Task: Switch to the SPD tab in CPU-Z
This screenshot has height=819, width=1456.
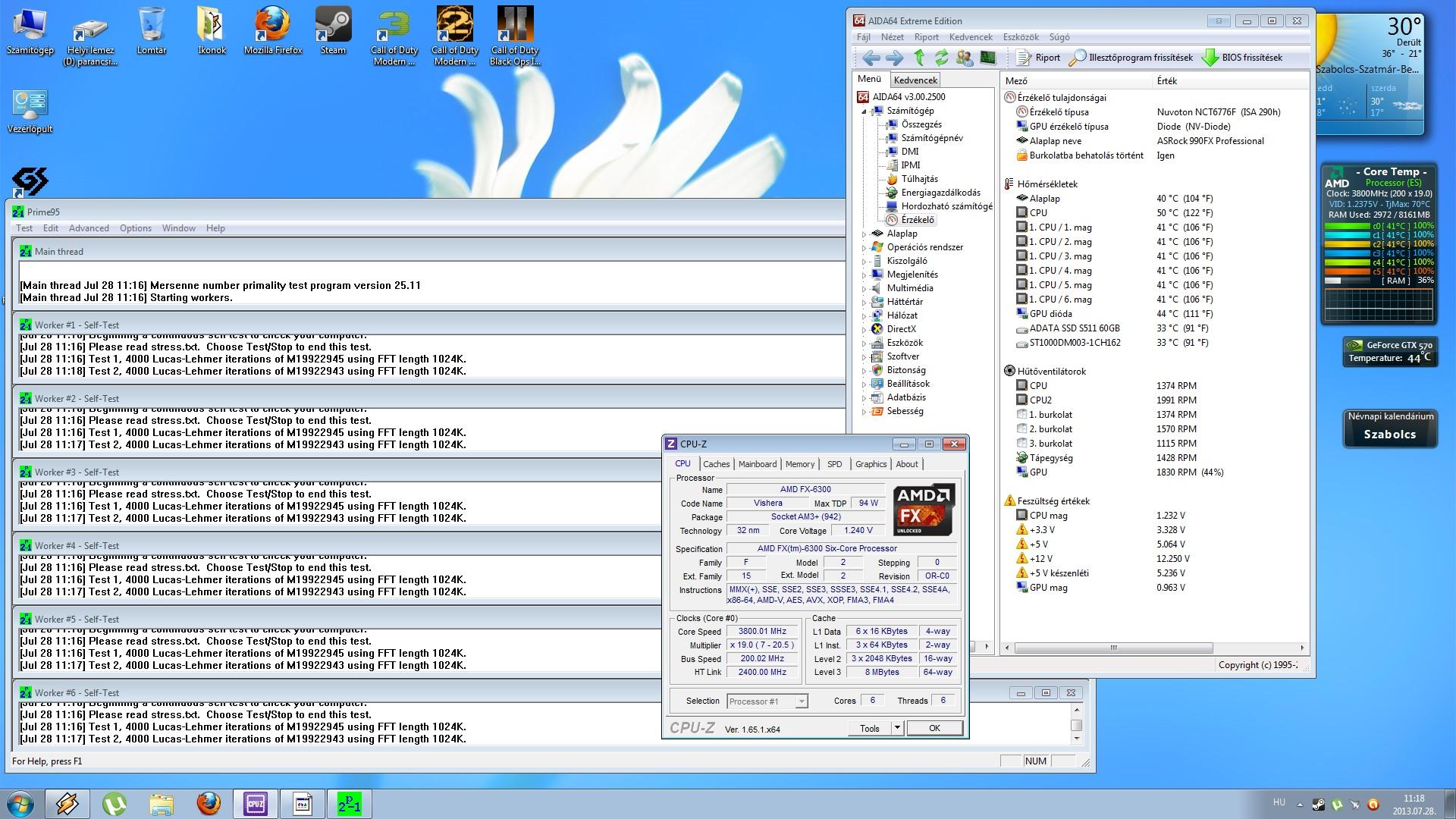Action: pos(834,464)
